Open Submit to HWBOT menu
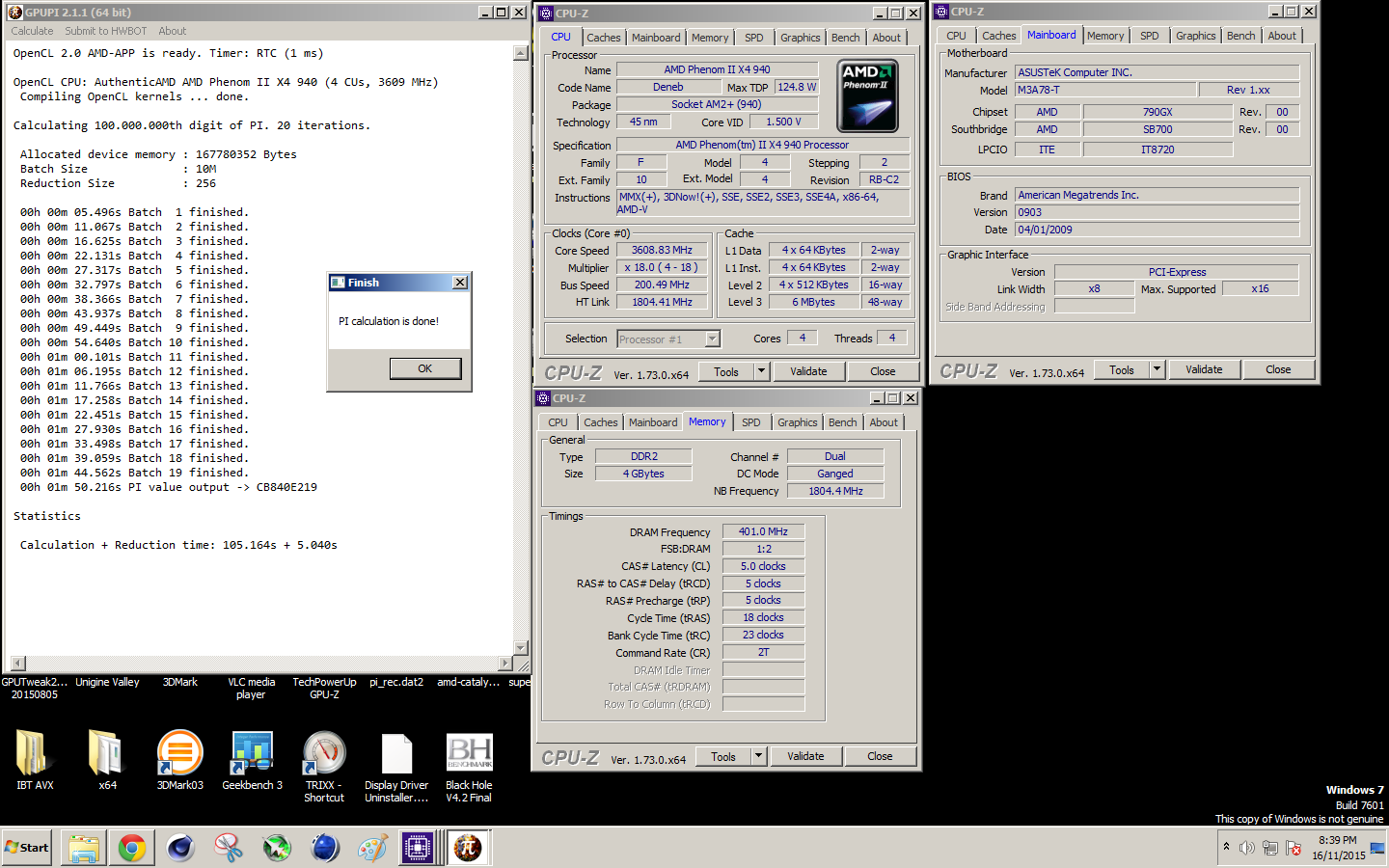This screenshot has width=1389, height=868. (x=106, y=31)
